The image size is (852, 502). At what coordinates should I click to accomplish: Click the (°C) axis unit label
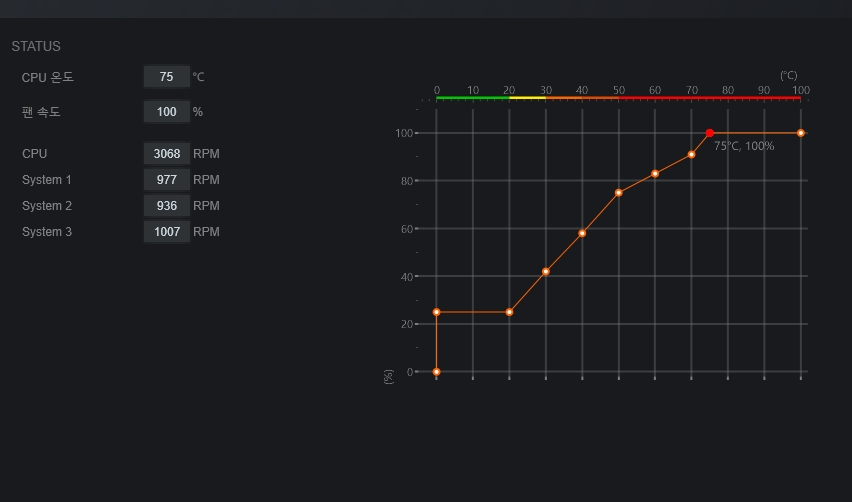pos(788,75)
